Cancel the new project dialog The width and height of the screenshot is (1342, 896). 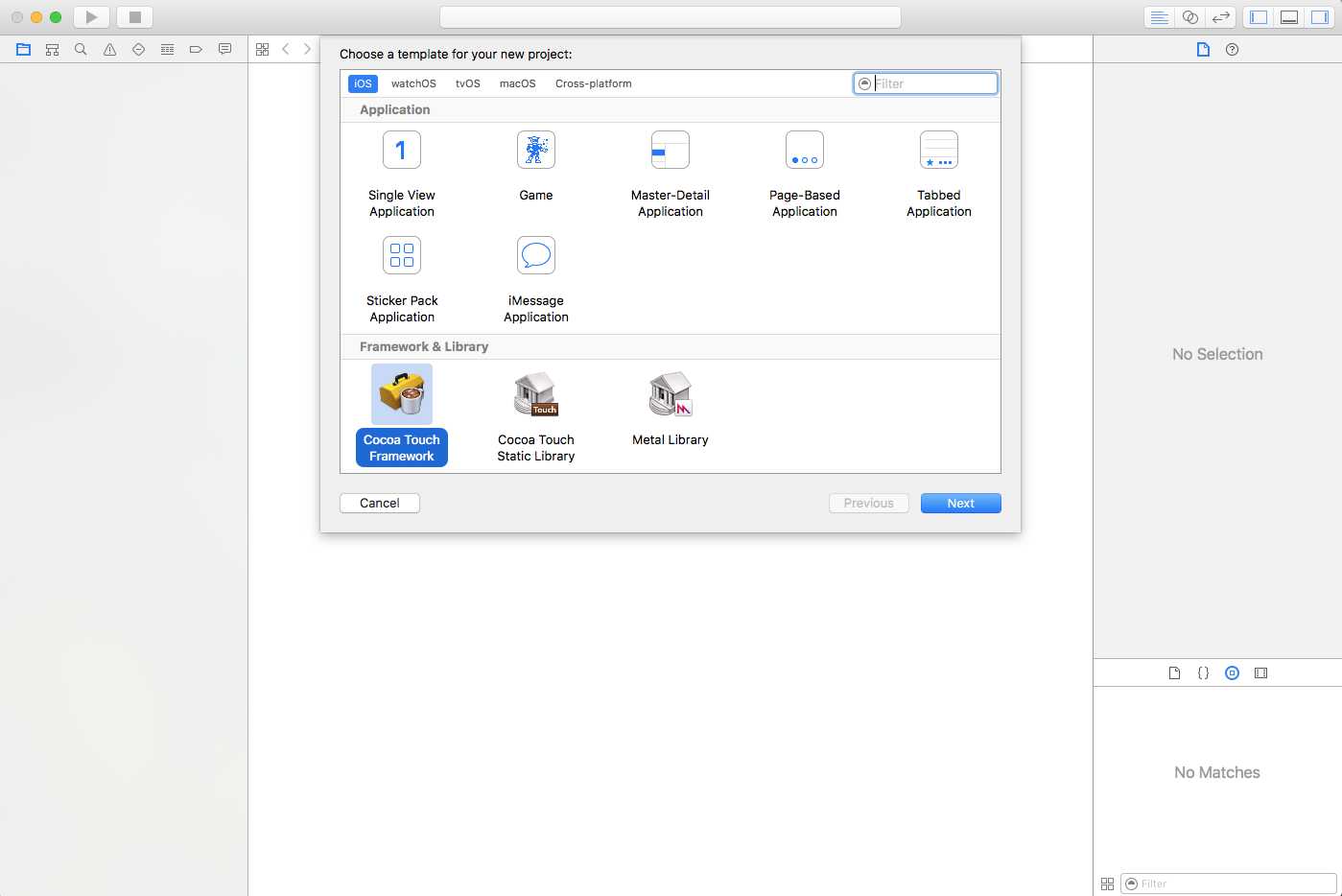pyautogui.click(x=380, y=503)
